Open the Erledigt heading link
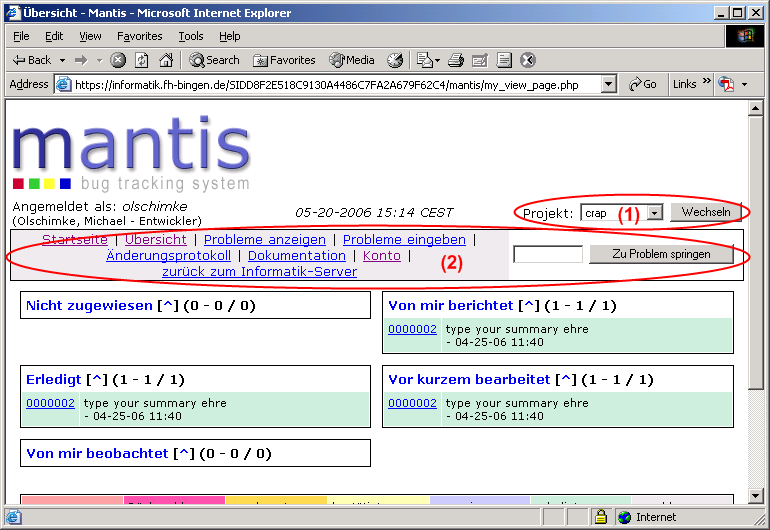This screenshot has height=530, width=770. point(54,380)
